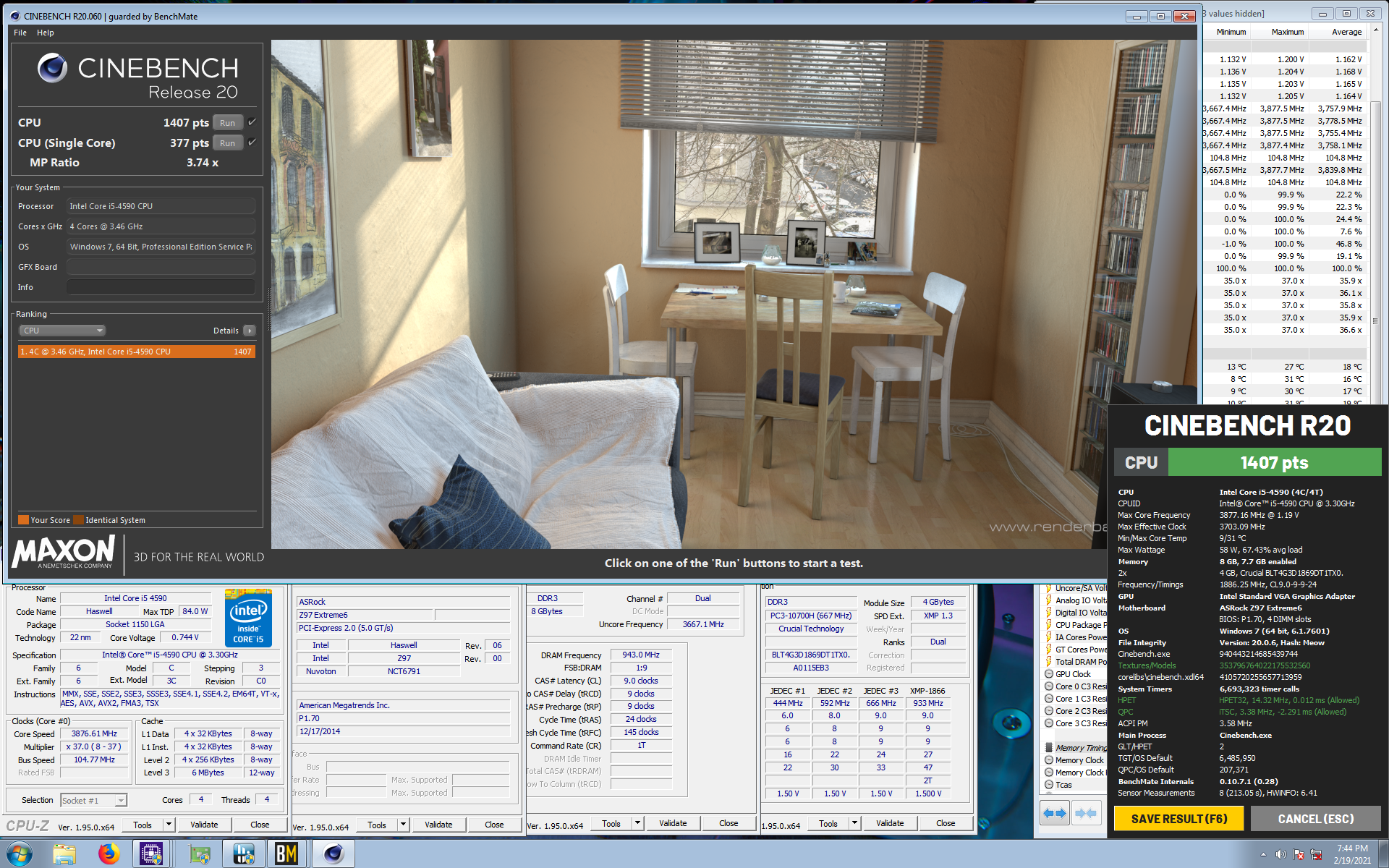The image size is (1389, 868).
Task: Open the Ranking CPU dropdown
Action: (62, 331)
